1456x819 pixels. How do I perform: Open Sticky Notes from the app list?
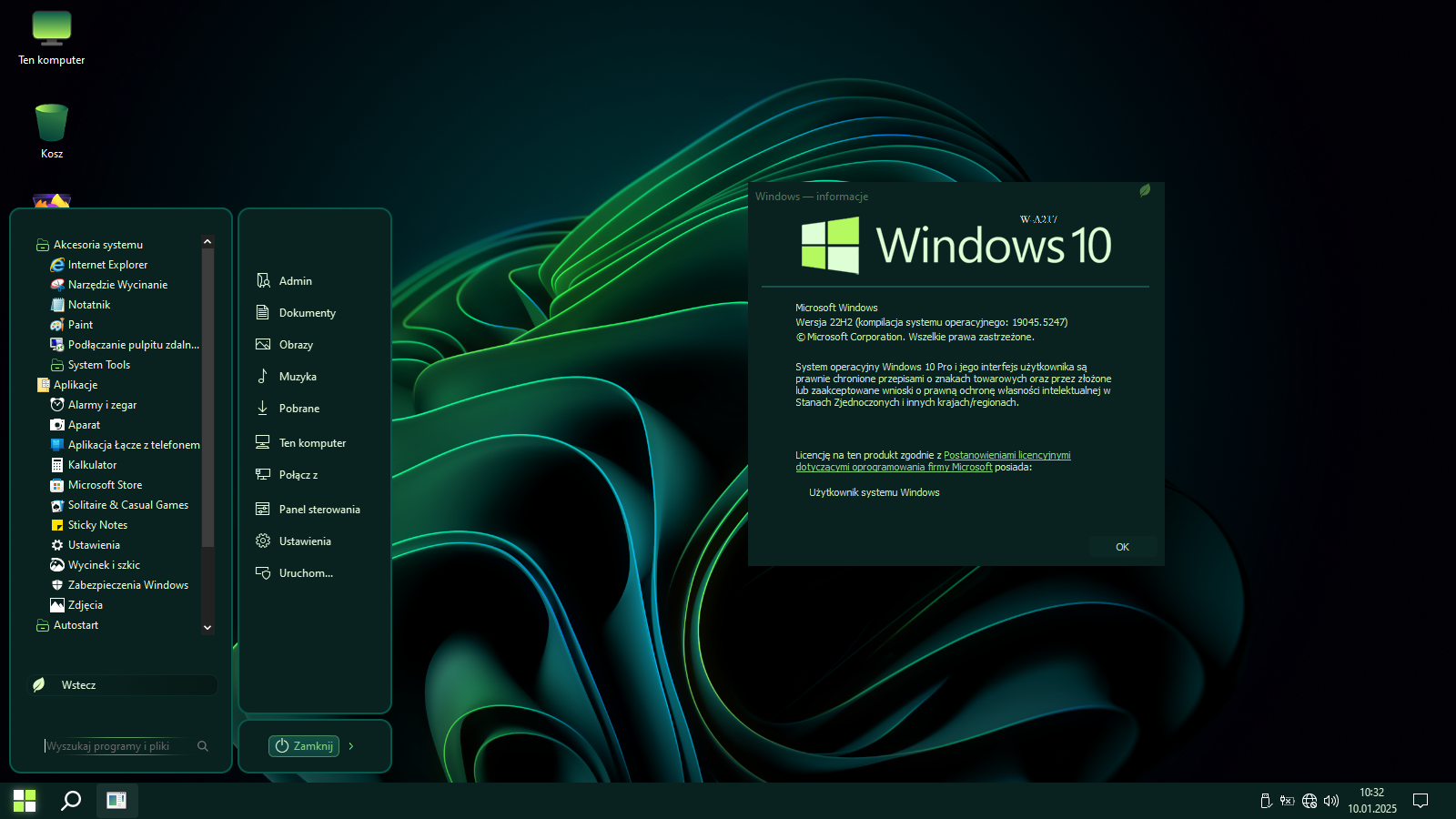coord(97,525)
